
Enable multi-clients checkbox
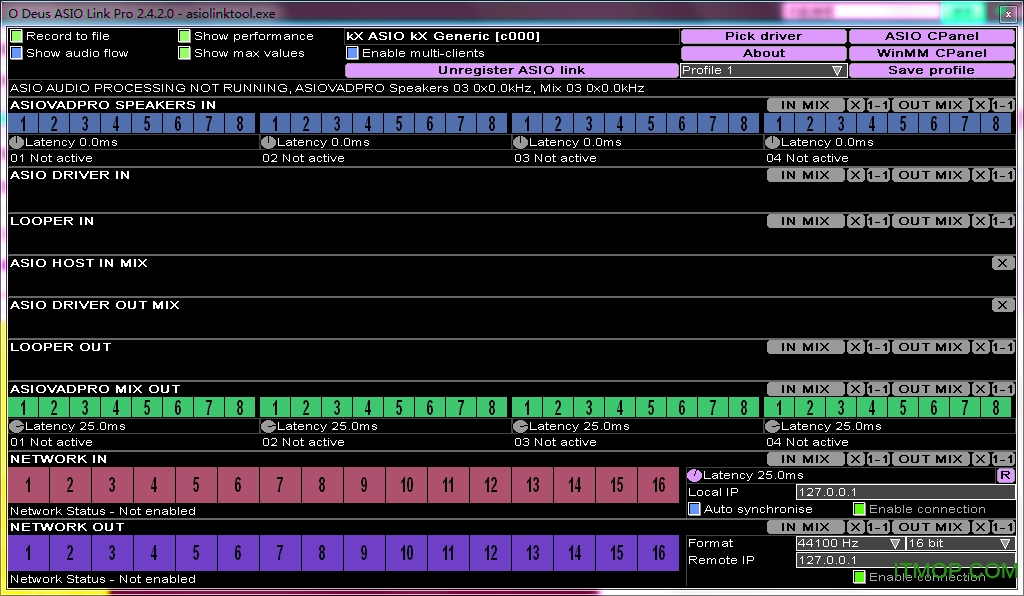click(x=352, y=53)
